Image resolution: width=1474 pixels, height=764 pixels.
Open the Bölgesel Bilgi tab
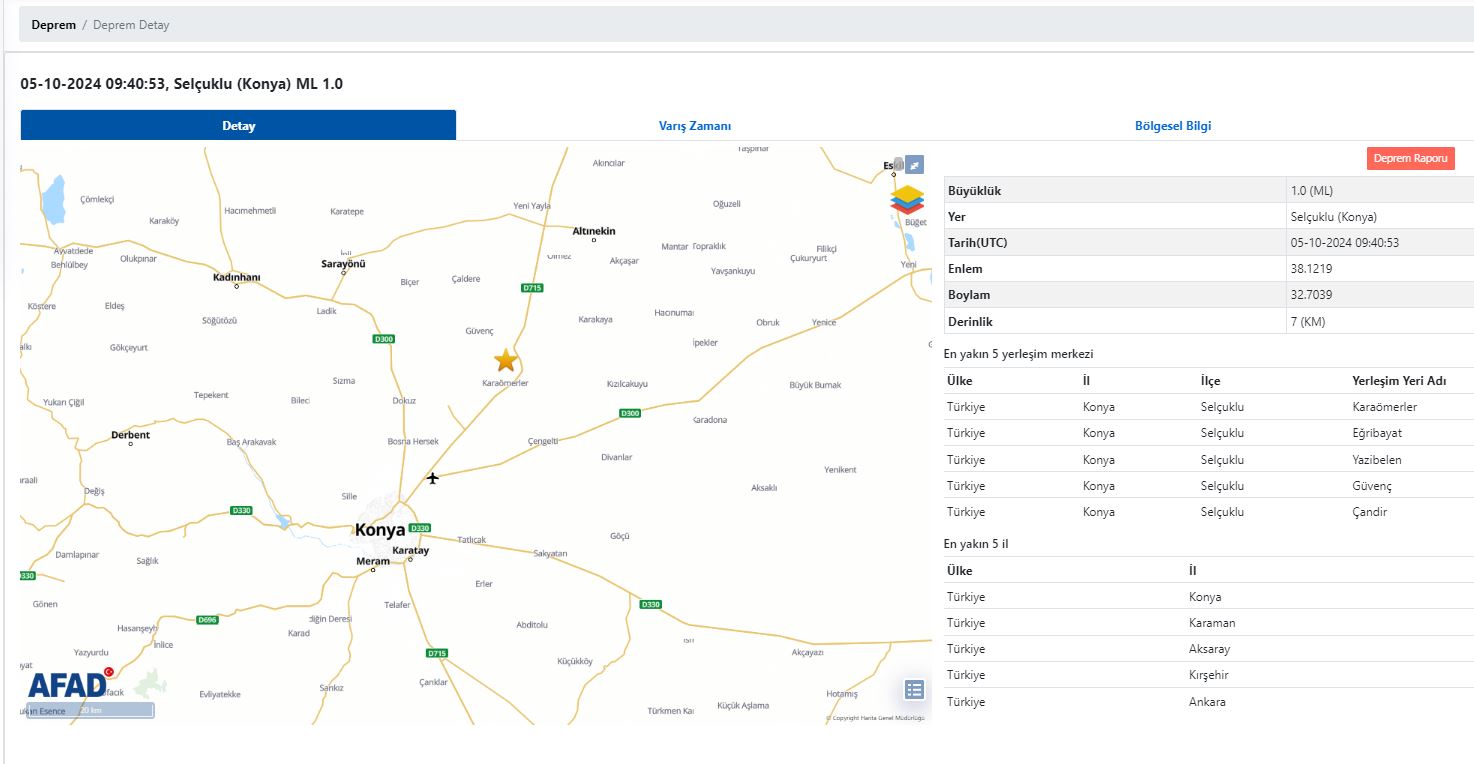coord(1173,126)
